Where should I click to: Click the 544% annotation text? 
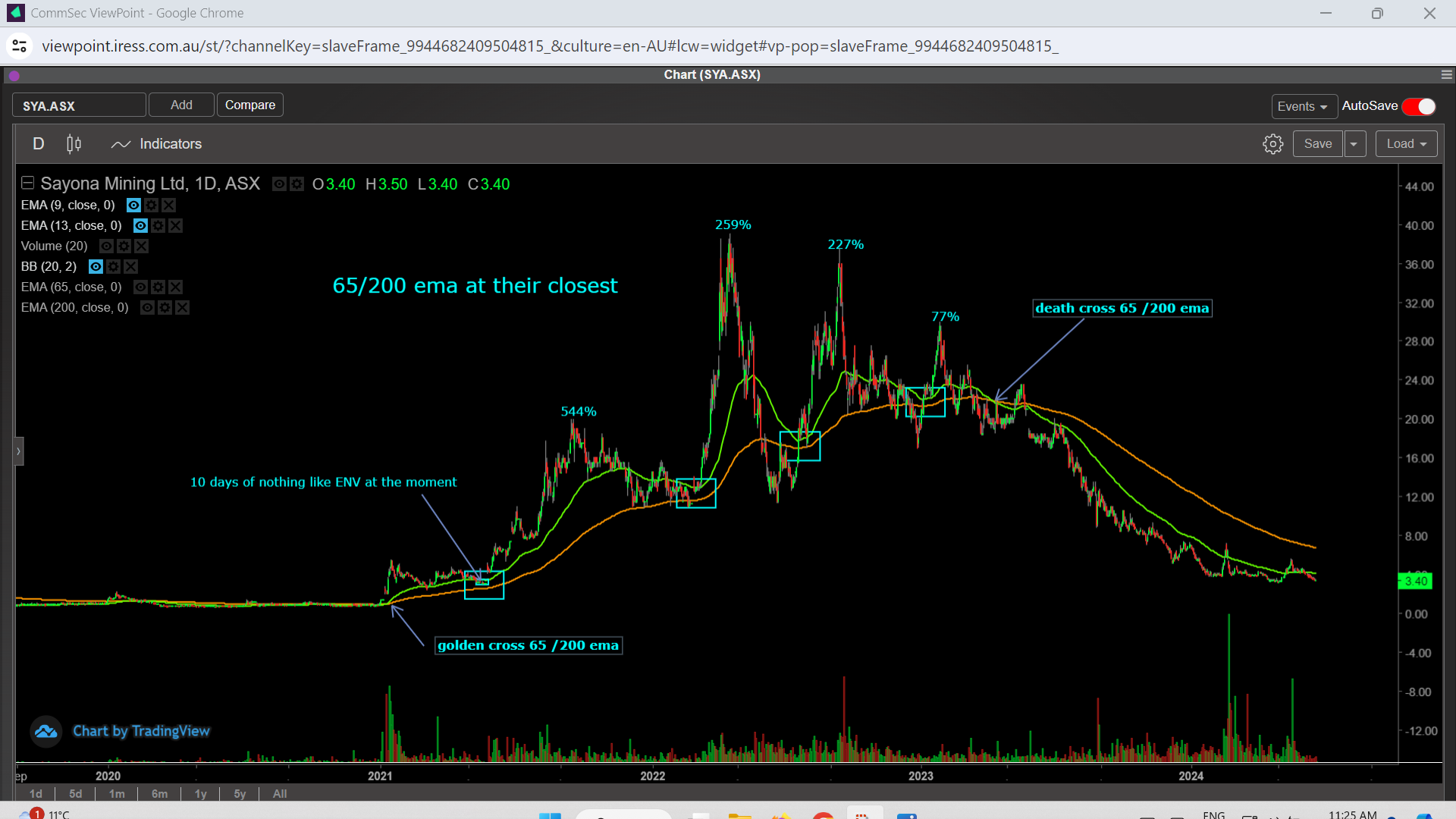(579, 412)
